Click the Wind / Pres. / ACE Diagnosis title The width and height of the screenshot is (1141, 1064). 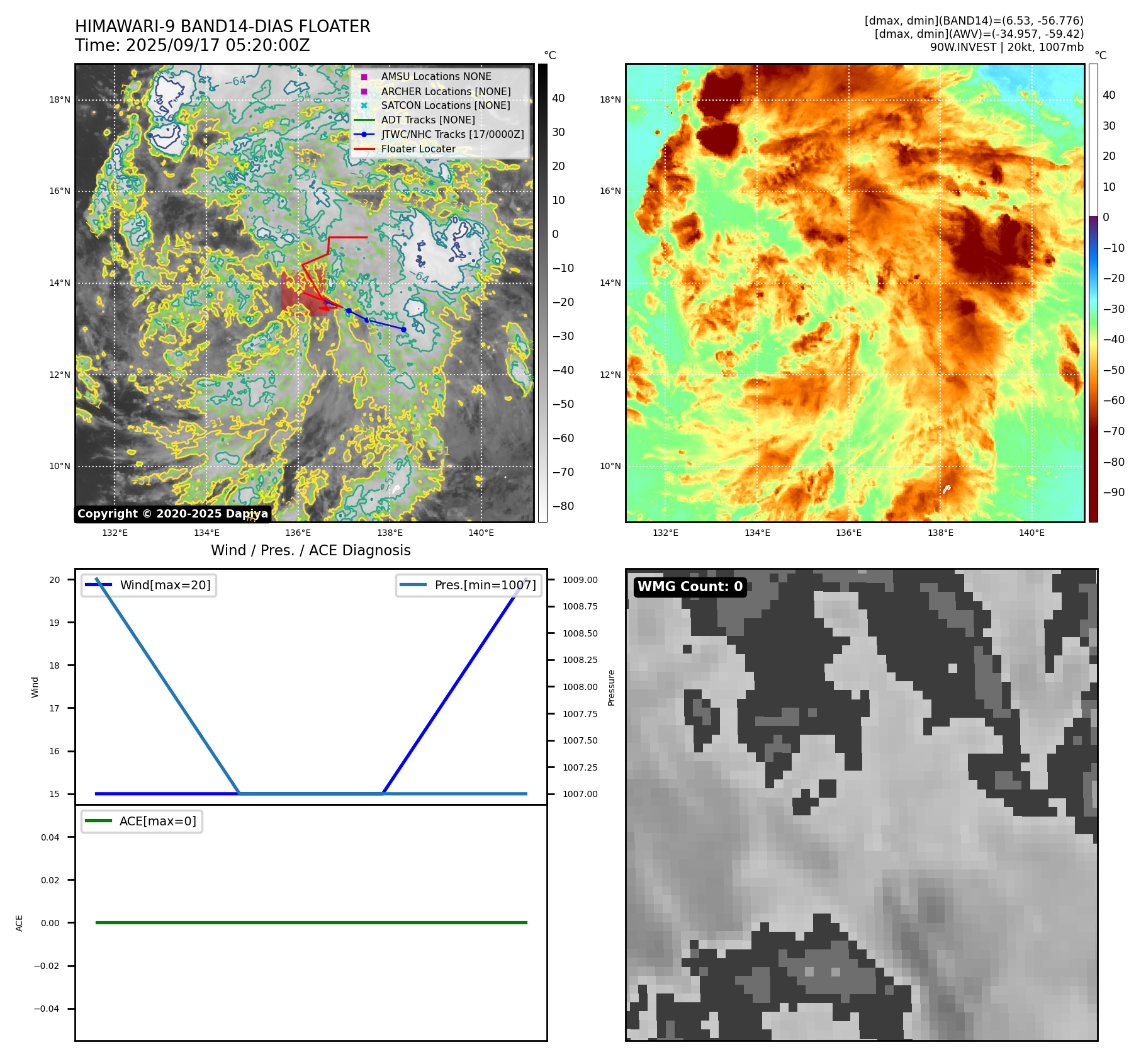pos(311,550)
